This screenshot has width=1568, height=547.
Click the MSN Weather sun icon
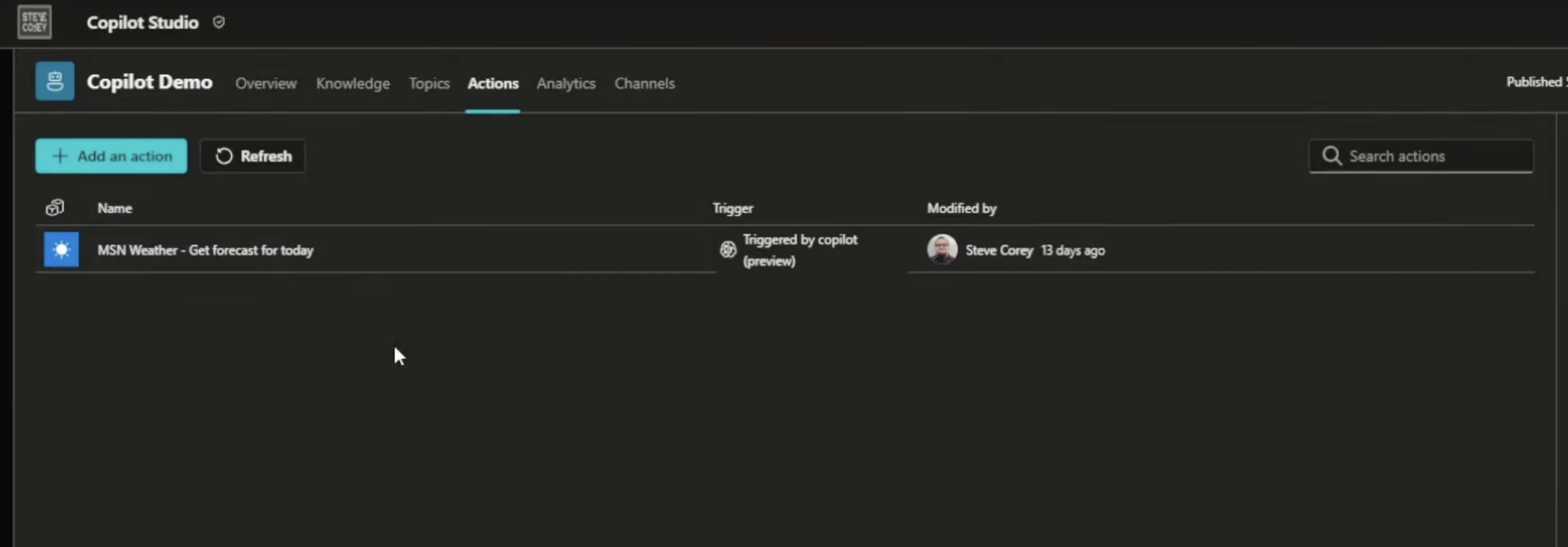61,250
